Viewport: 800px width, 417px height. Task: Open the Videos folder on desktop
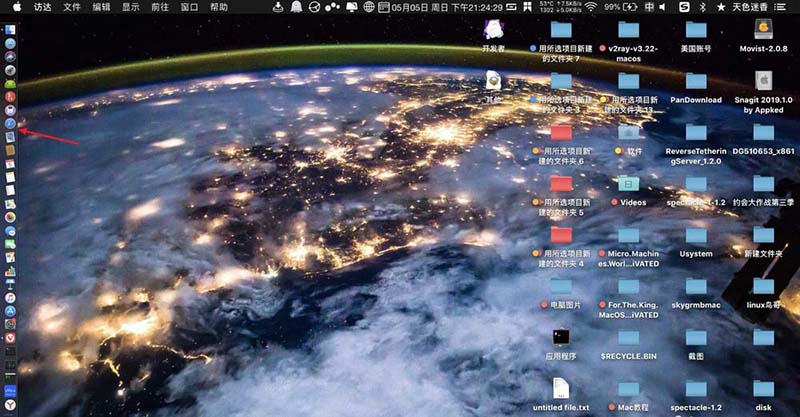click(x=629, y=184)
